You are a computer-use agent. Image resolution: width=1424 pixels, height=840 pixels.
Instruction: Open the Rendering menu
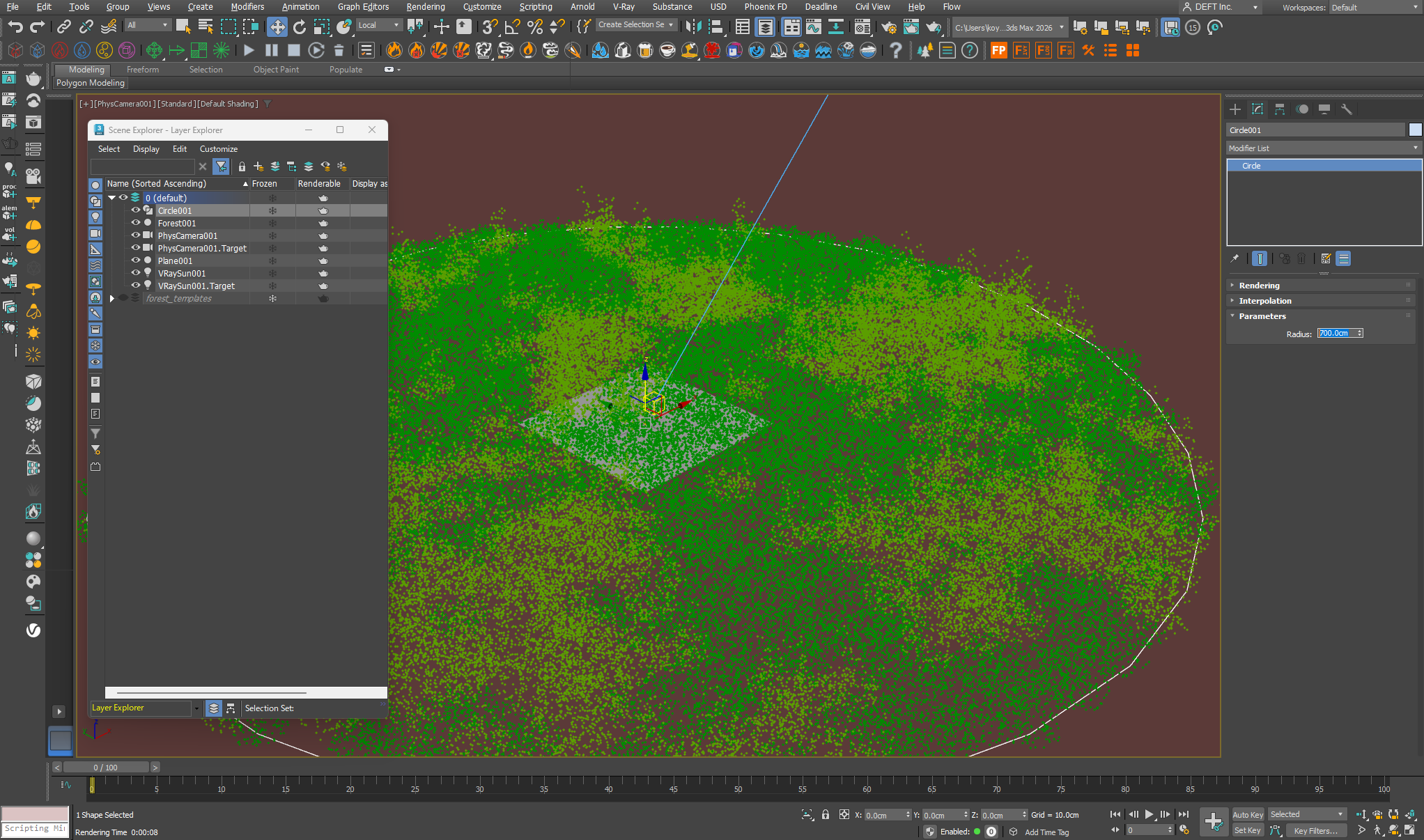point(425,7)
